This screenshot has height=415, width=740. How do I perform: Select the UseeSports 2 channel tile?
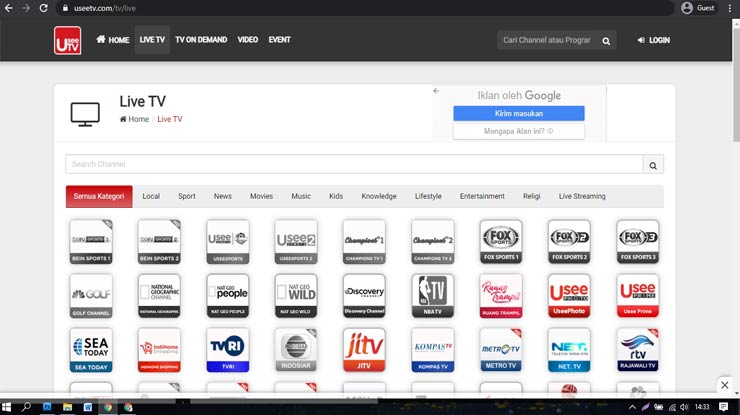(x=296, y=241)
